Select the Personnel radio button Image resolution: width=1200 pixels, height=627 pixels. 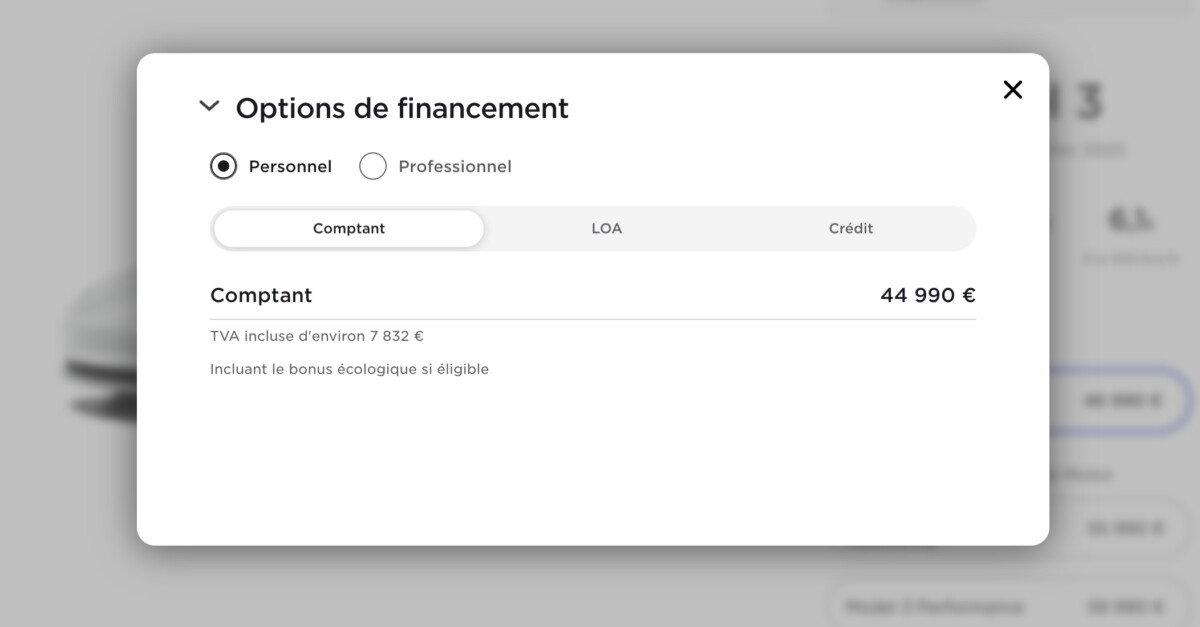[223, 166]
